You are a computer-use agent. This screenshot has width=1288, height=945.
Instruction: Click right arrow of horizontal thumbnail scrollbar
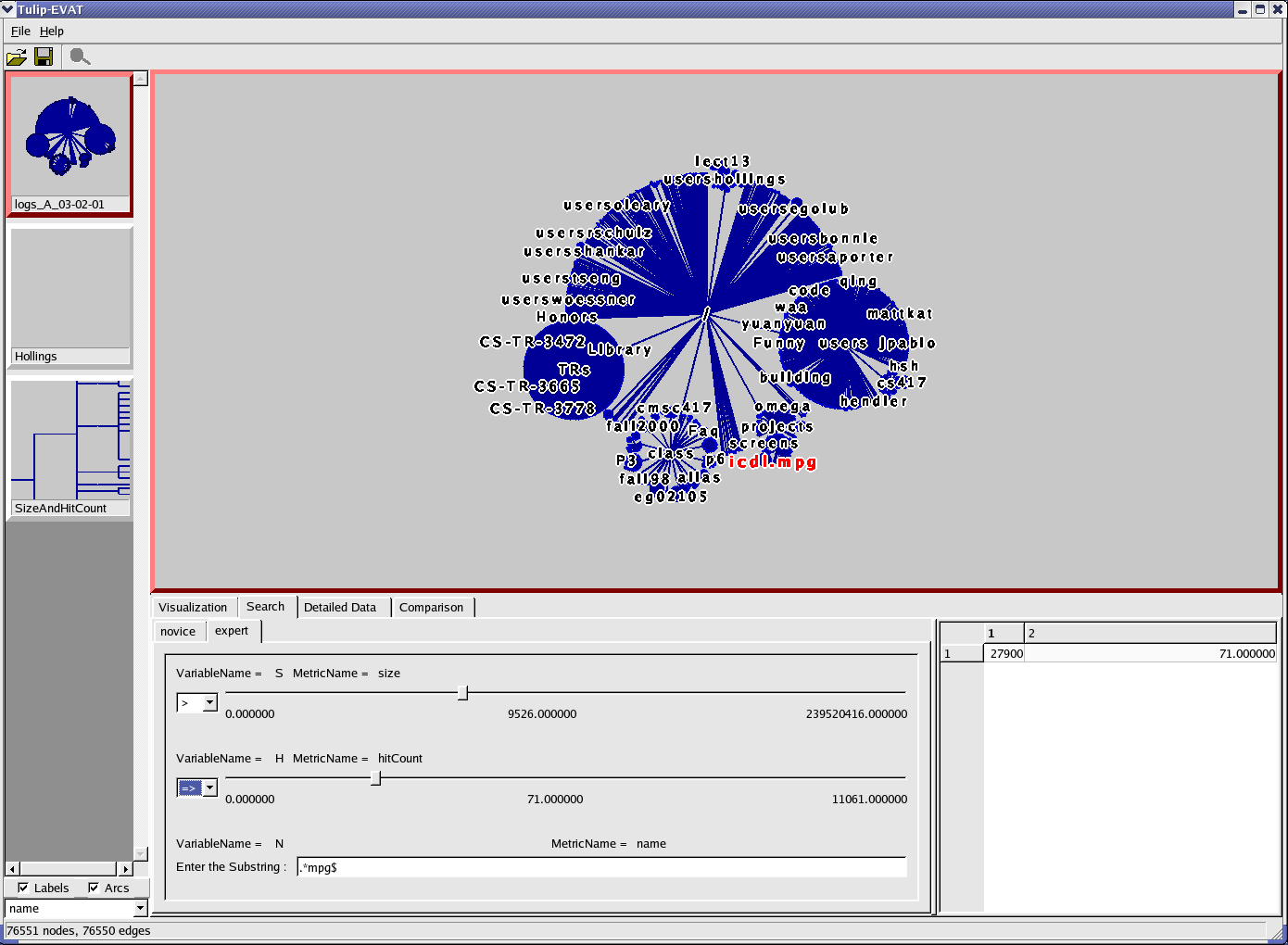click(125, 869)
